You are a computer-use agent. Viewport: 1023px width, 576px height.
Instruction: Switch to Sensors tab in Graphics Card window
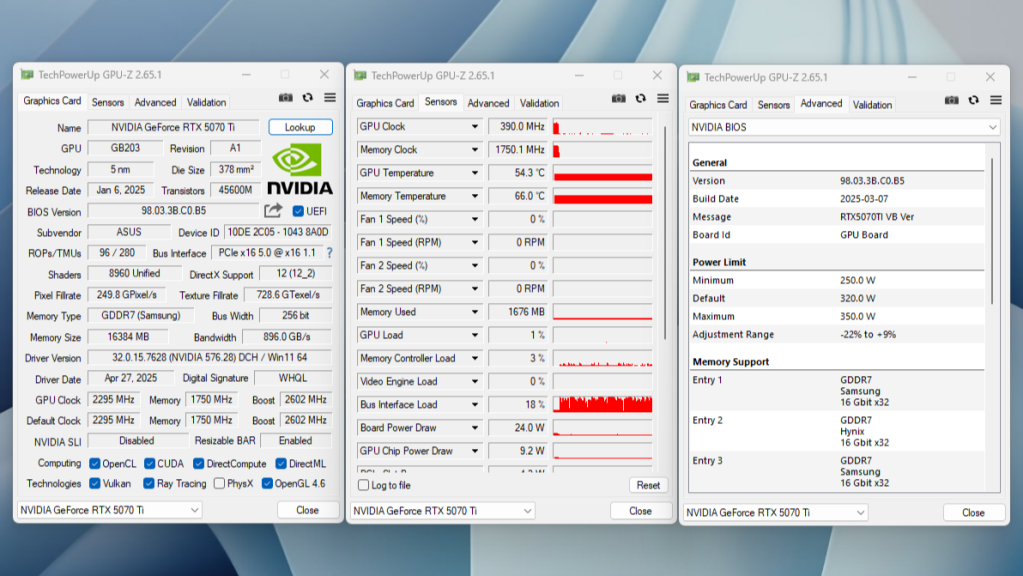pyautogui.click(x=108, y=102)
